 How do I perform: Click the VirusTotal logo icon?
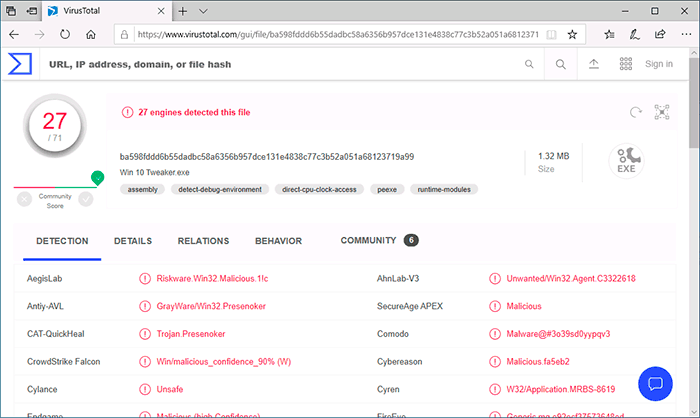20,64
